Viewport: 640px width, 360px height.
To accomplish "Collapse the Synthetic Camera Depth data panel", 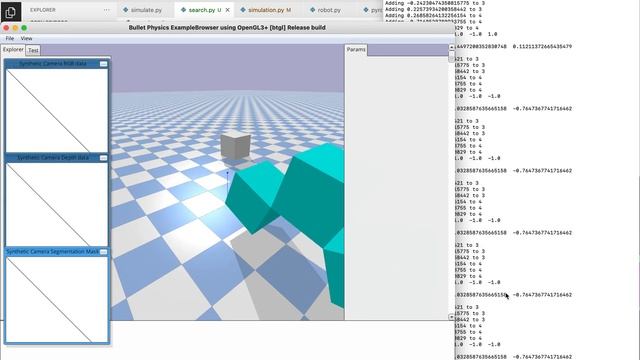I will click(x=103, y=158).
